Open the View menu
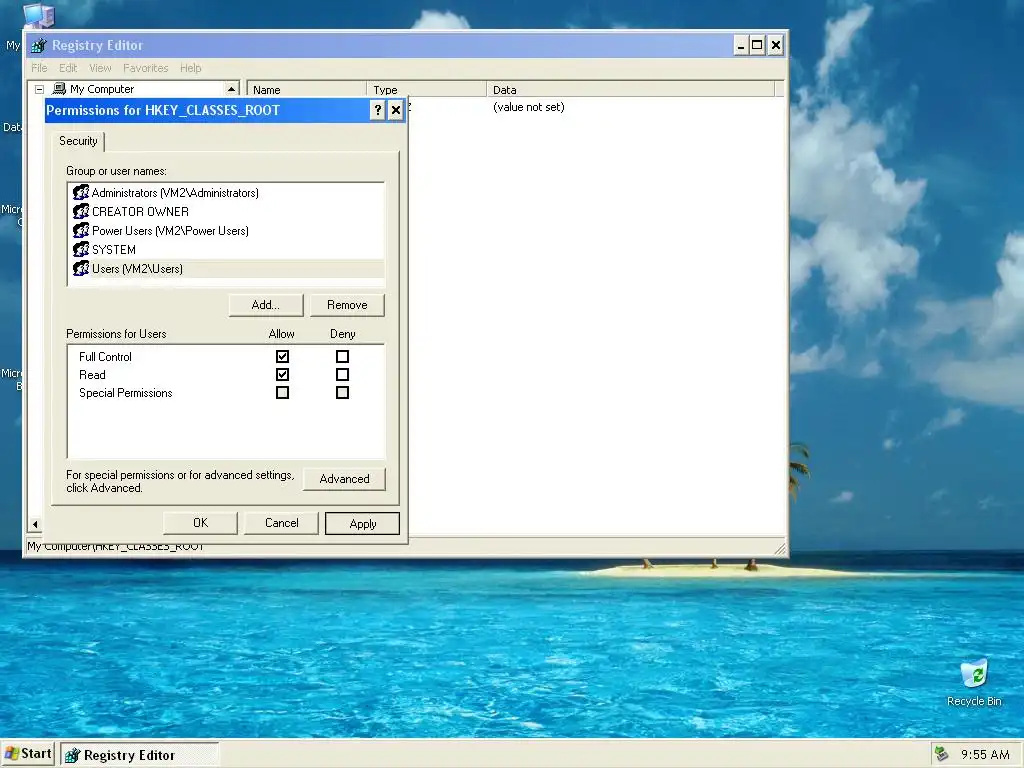Viewport: 1024px width, 768px height. point(100,68)
